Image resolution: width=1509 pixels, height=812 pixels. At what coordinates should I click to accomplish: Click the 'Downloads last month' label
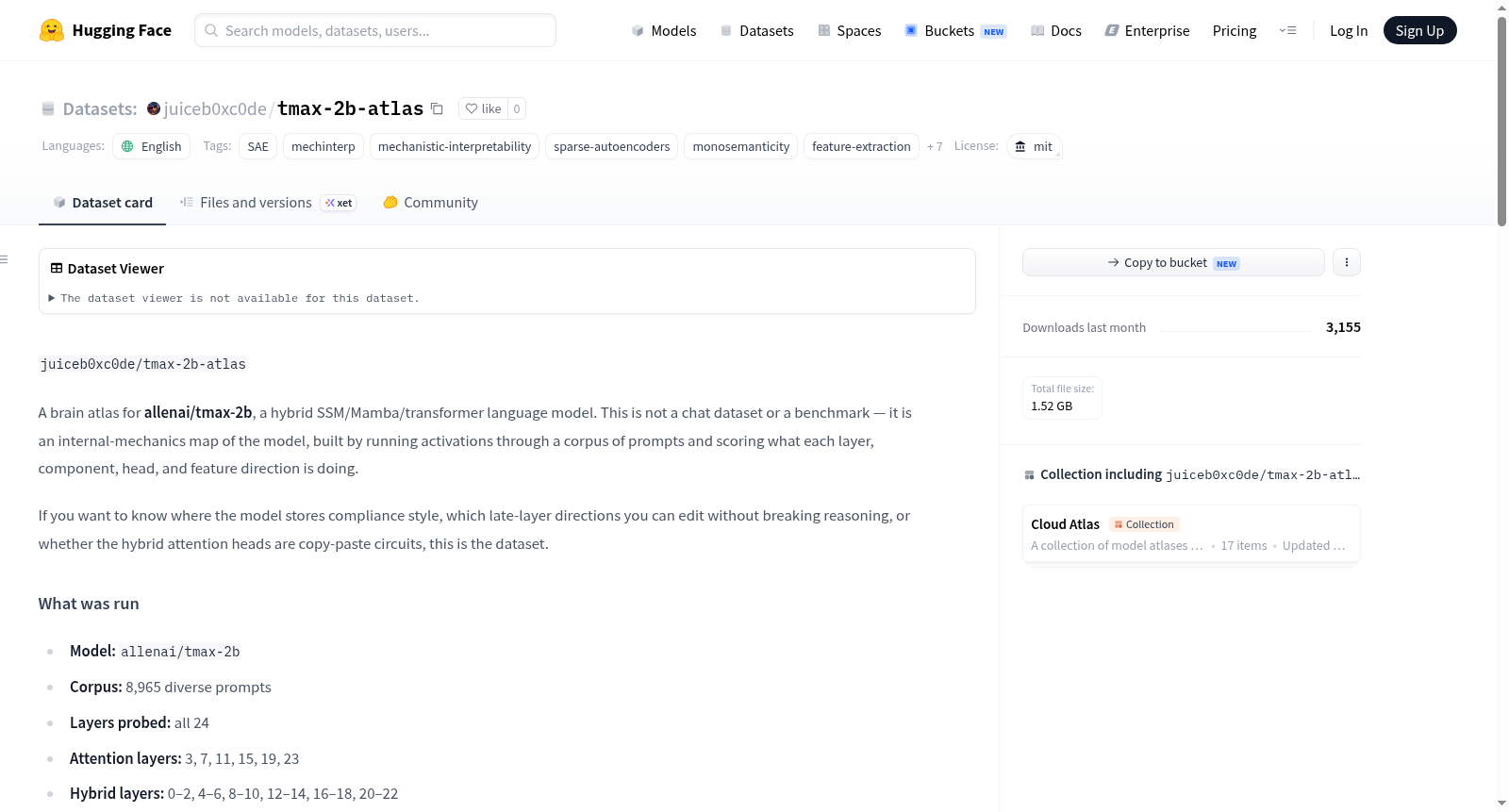click(1085, 327)
